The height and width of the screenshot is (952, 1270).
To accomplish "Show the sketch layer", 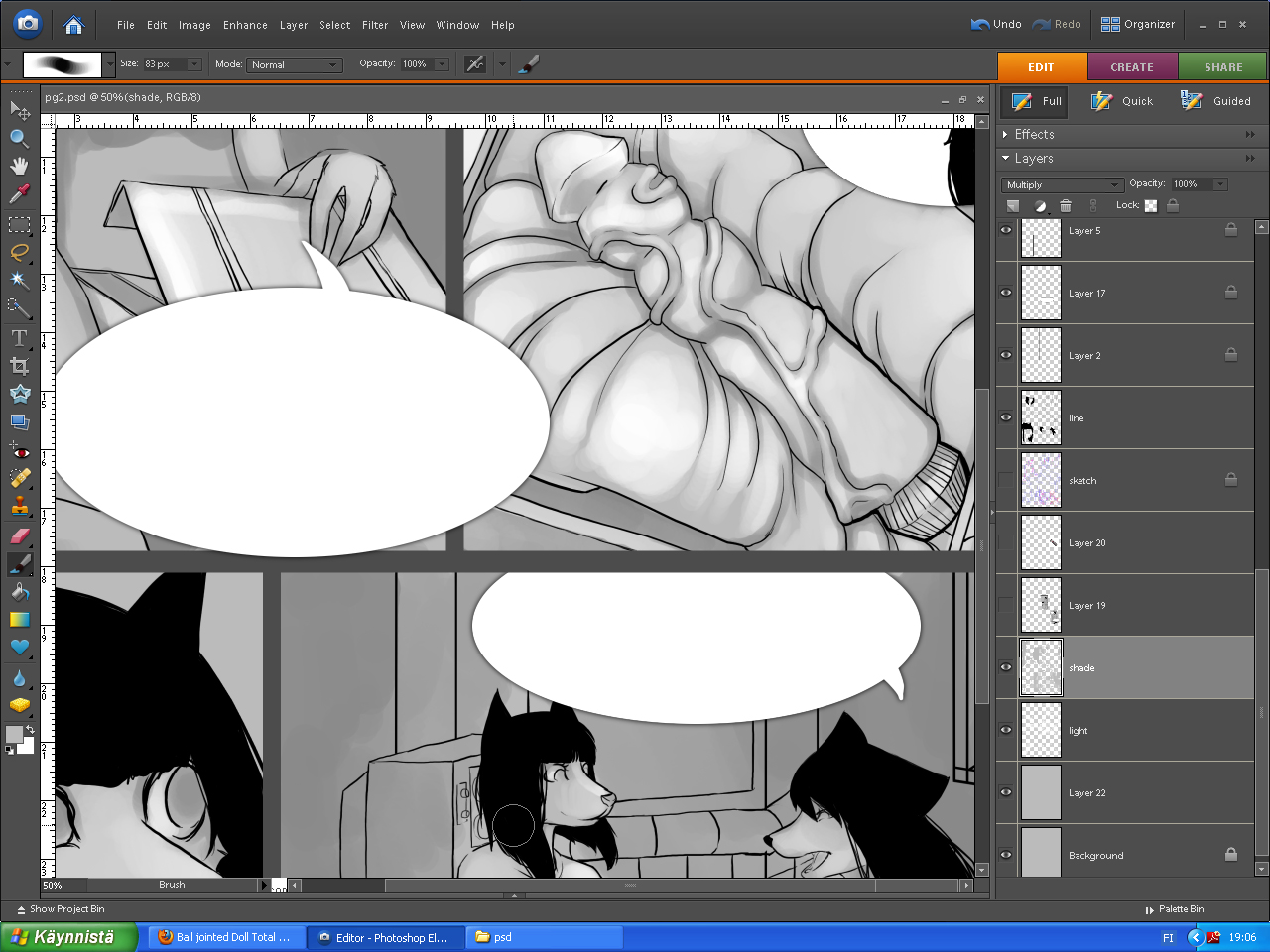I will 1006,480.
